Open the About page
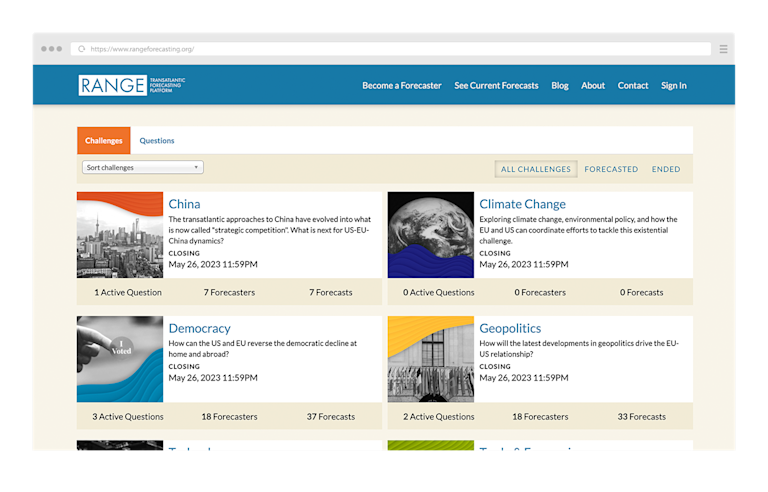This screenshot has width=768, height=492. 593,85
